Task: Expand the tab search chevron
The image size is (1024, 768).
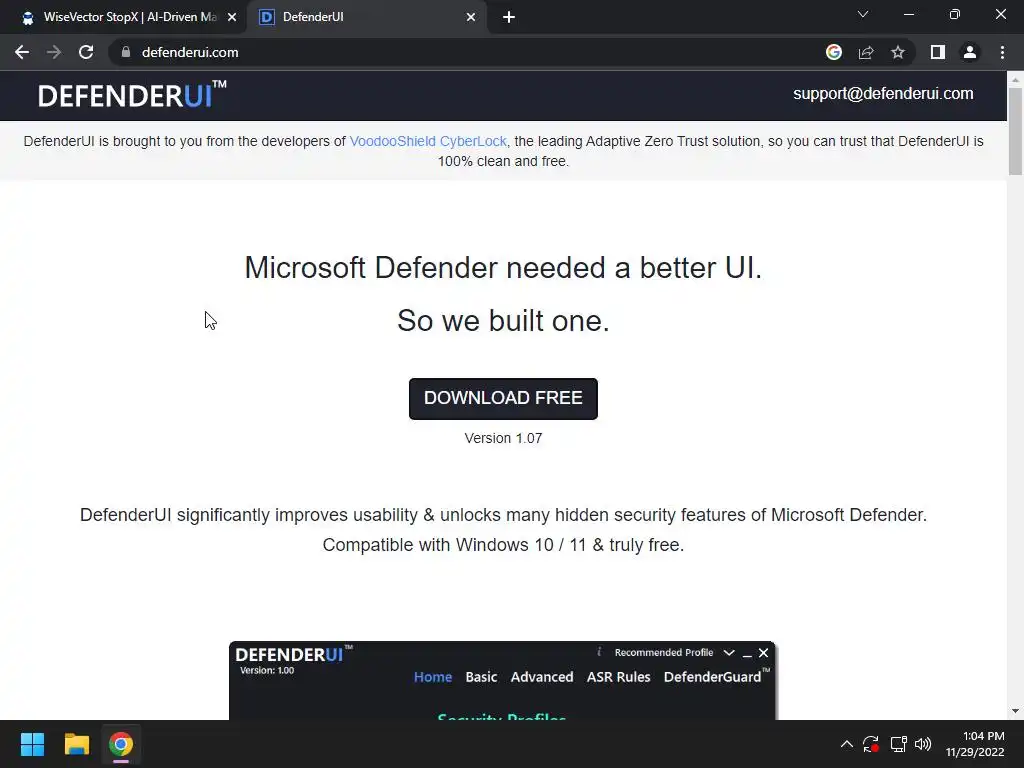Action: coord(863,14)
